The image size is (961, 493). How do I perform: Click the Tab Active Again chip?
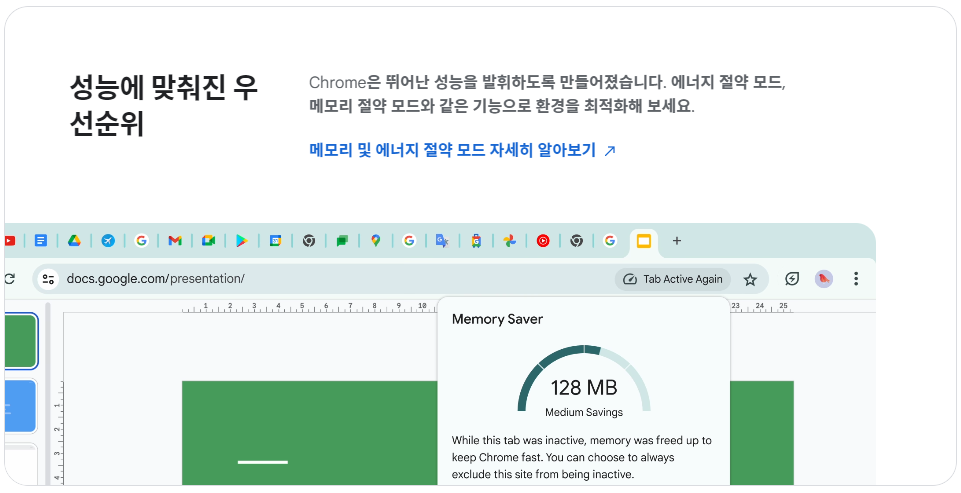(x=673, y=279)
